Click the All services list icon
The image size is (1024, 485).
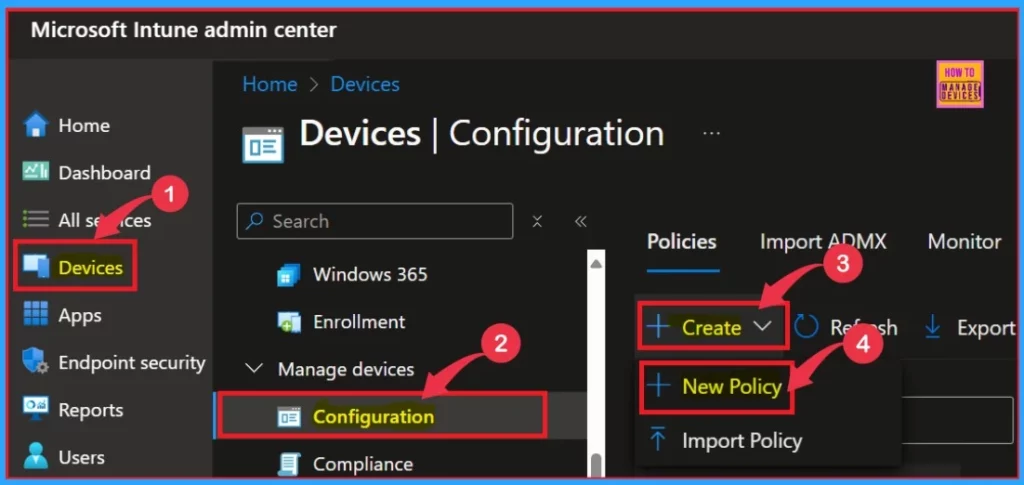[36, 220]
